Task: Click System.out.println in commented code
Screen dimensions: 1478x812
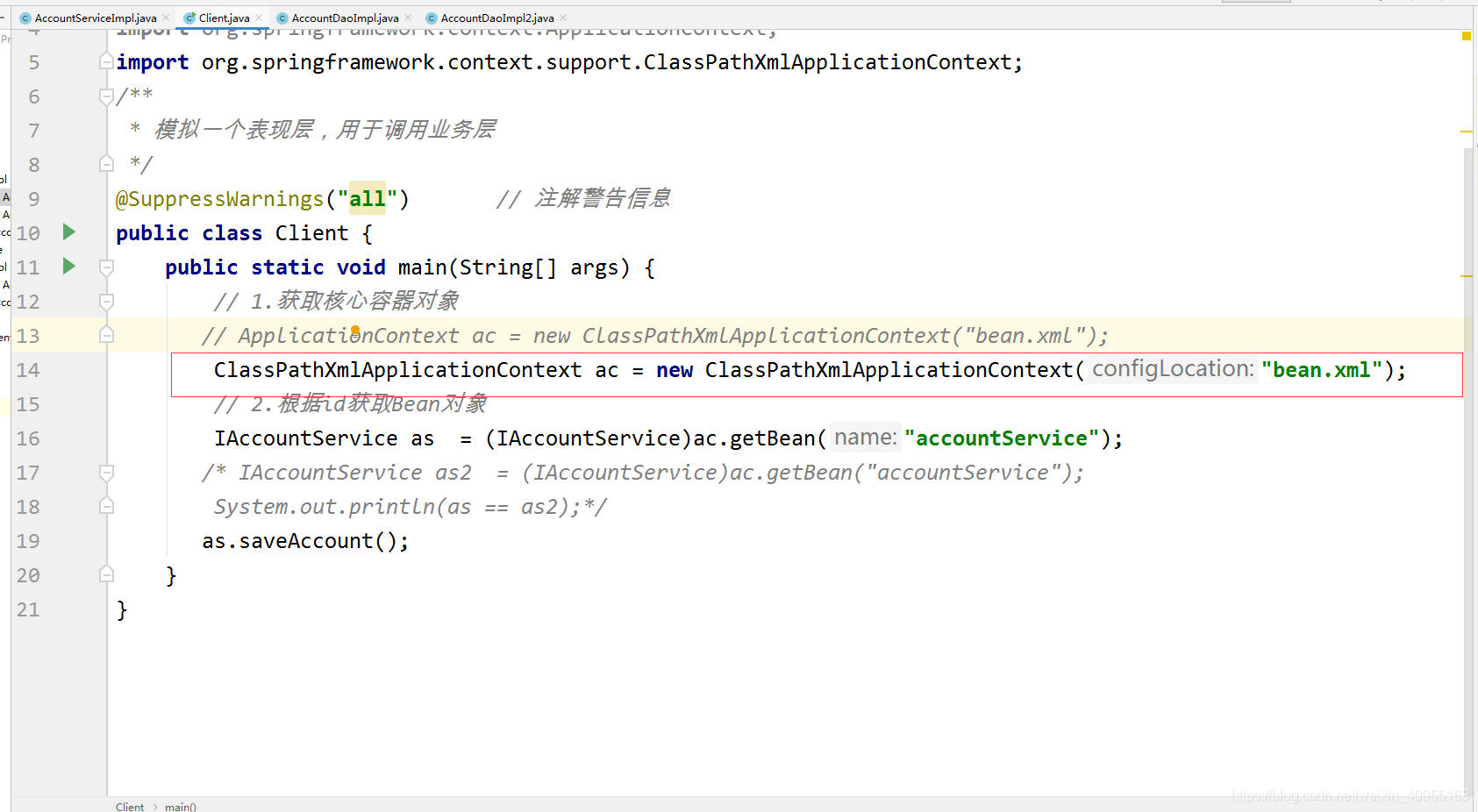Action: 325,507
